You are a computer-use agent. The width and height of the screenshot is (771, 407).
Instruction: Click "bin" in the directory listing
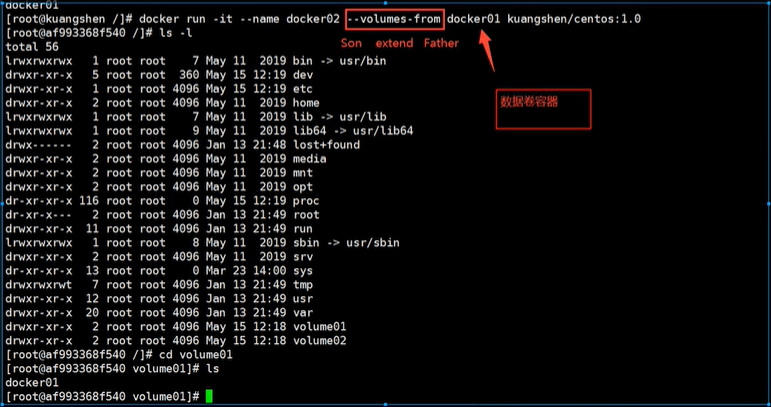point(302,61)
